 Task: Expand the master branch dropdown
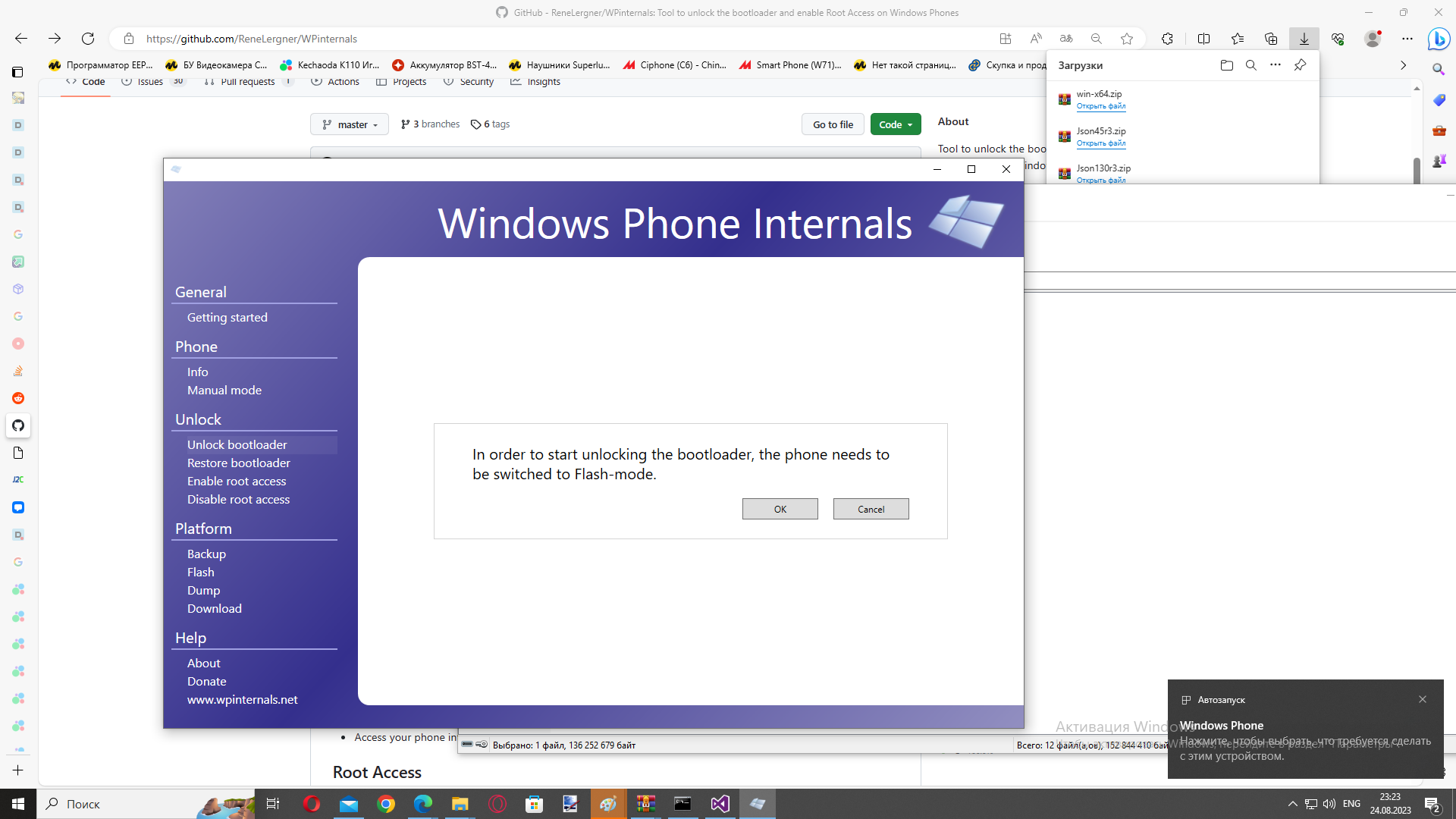tap(350, 124)
